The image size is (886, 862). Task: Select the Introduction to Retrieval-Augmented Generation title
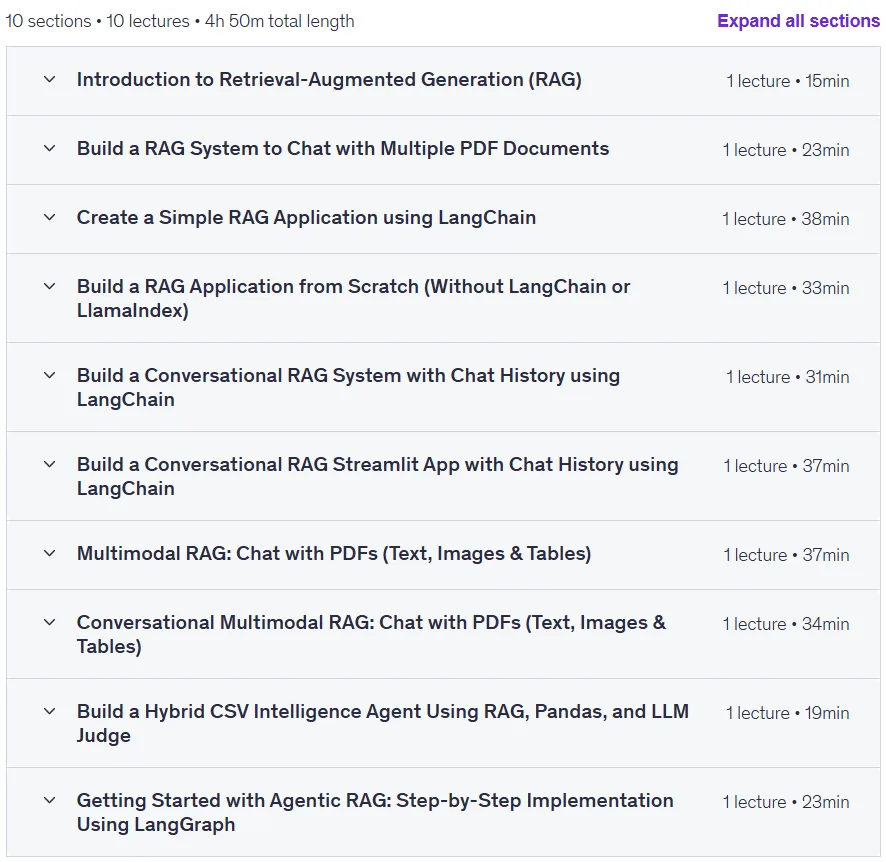pyautogui.click(x=329, y=80)
